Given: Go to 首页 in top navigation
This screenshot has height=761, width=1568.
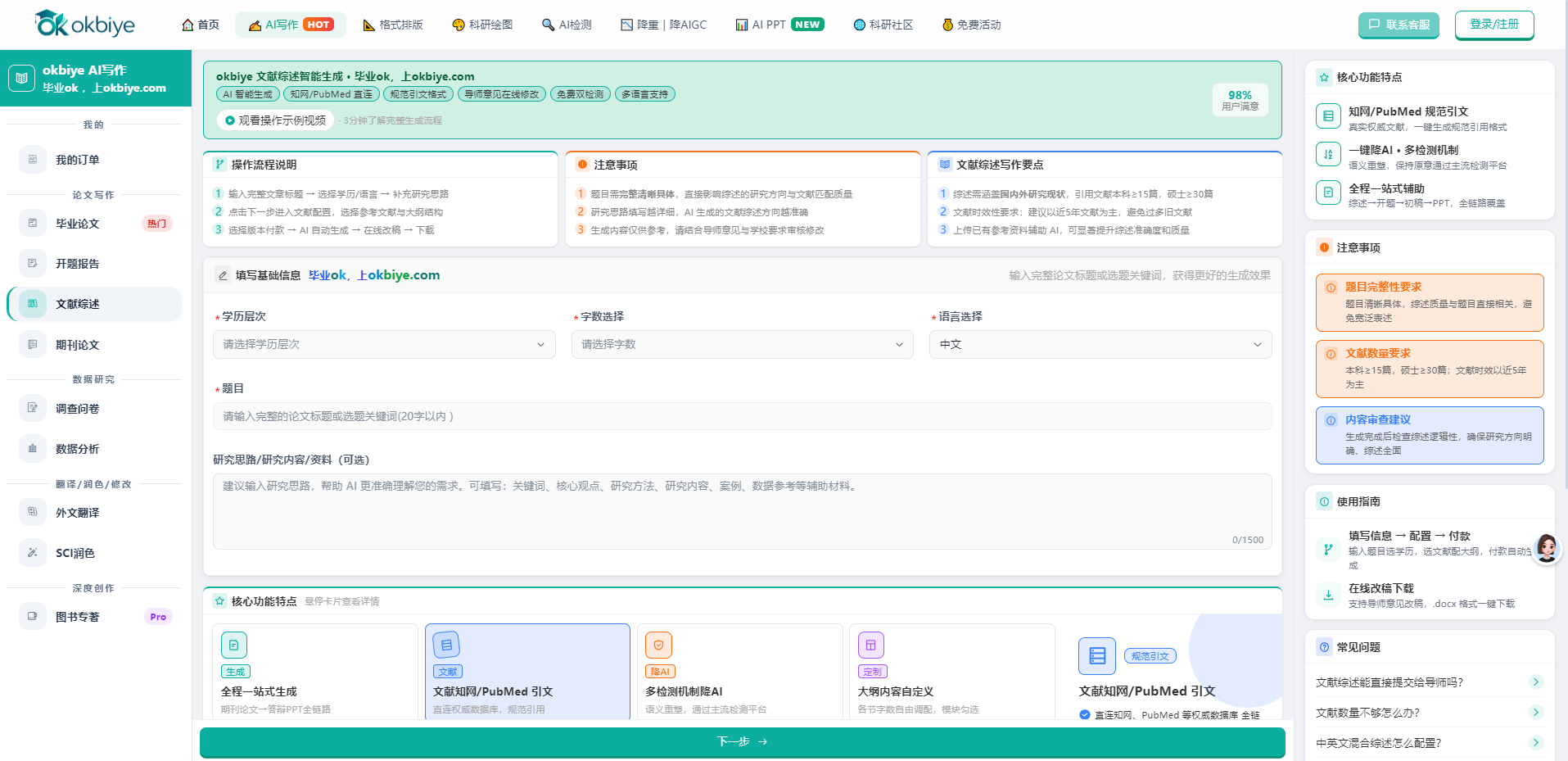Looking at the screenshot, I should [x=201, y=25].
